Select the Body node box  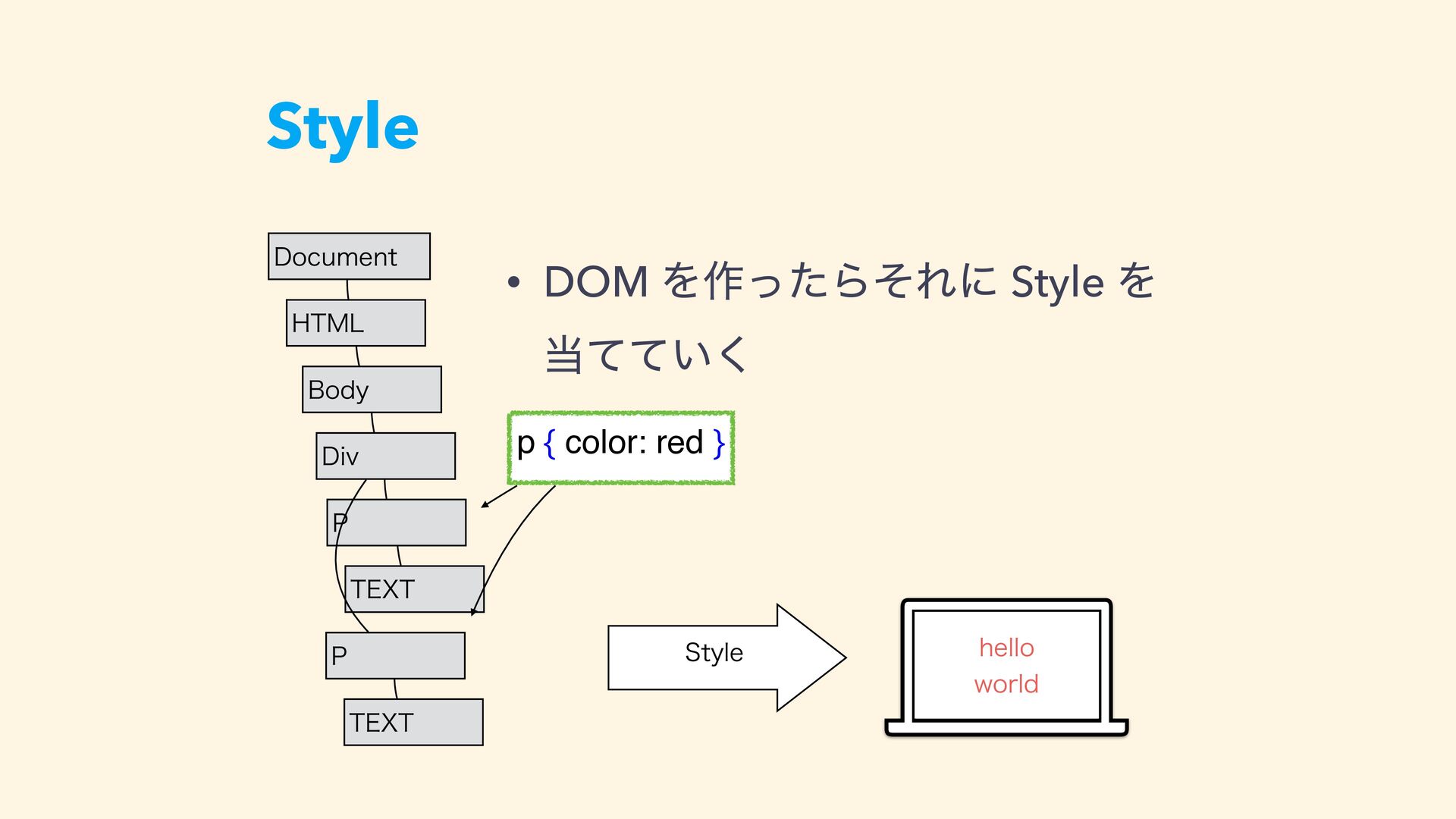pos(372,390)
